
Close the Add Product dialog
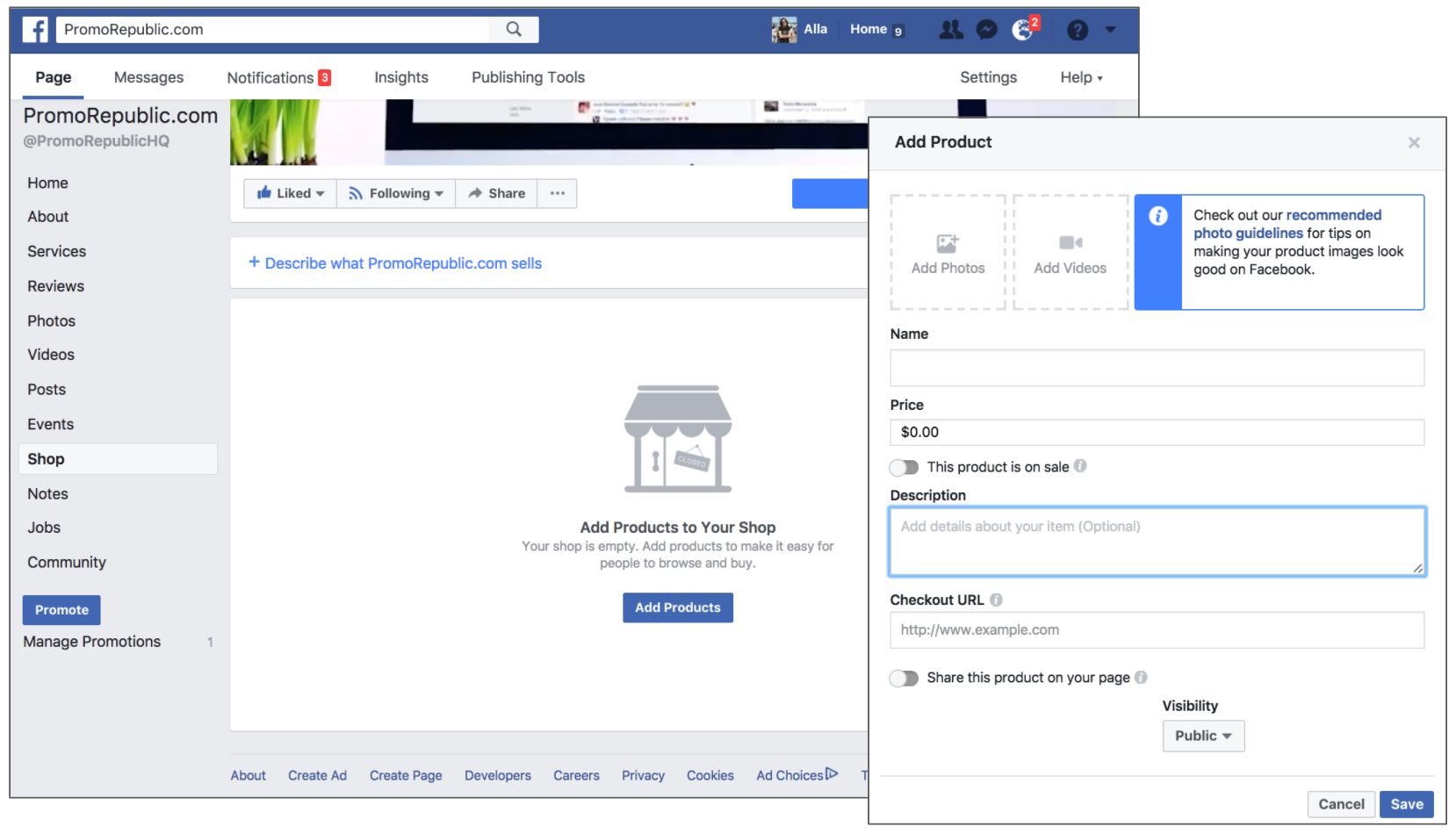point(1414,142)
